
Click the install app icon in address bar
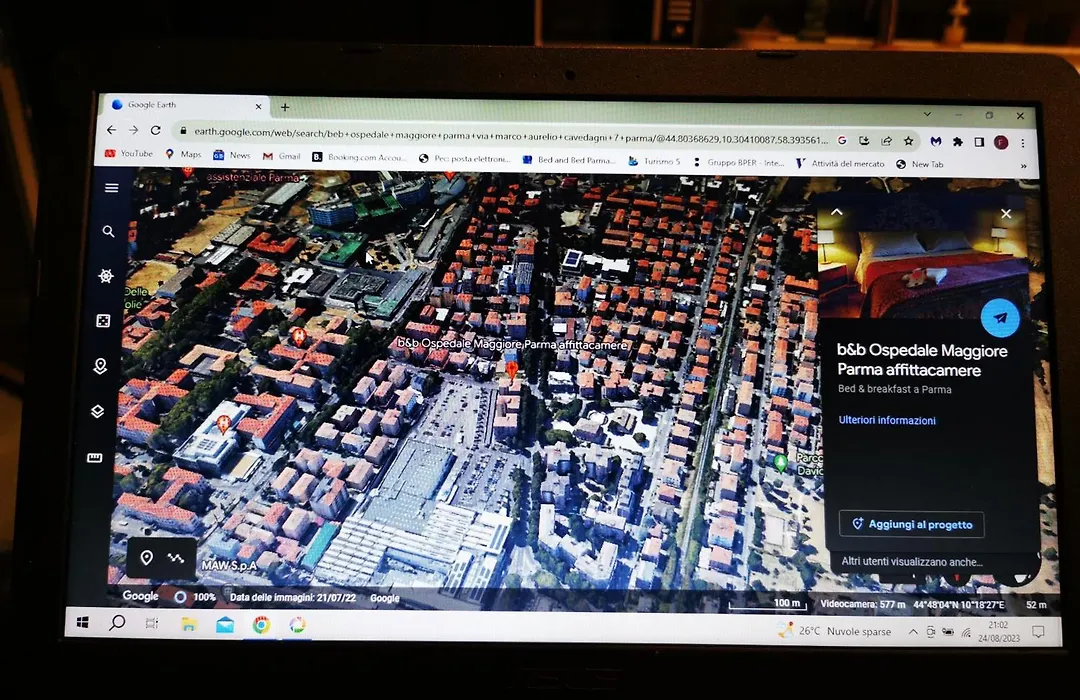(x=864, y=141)
